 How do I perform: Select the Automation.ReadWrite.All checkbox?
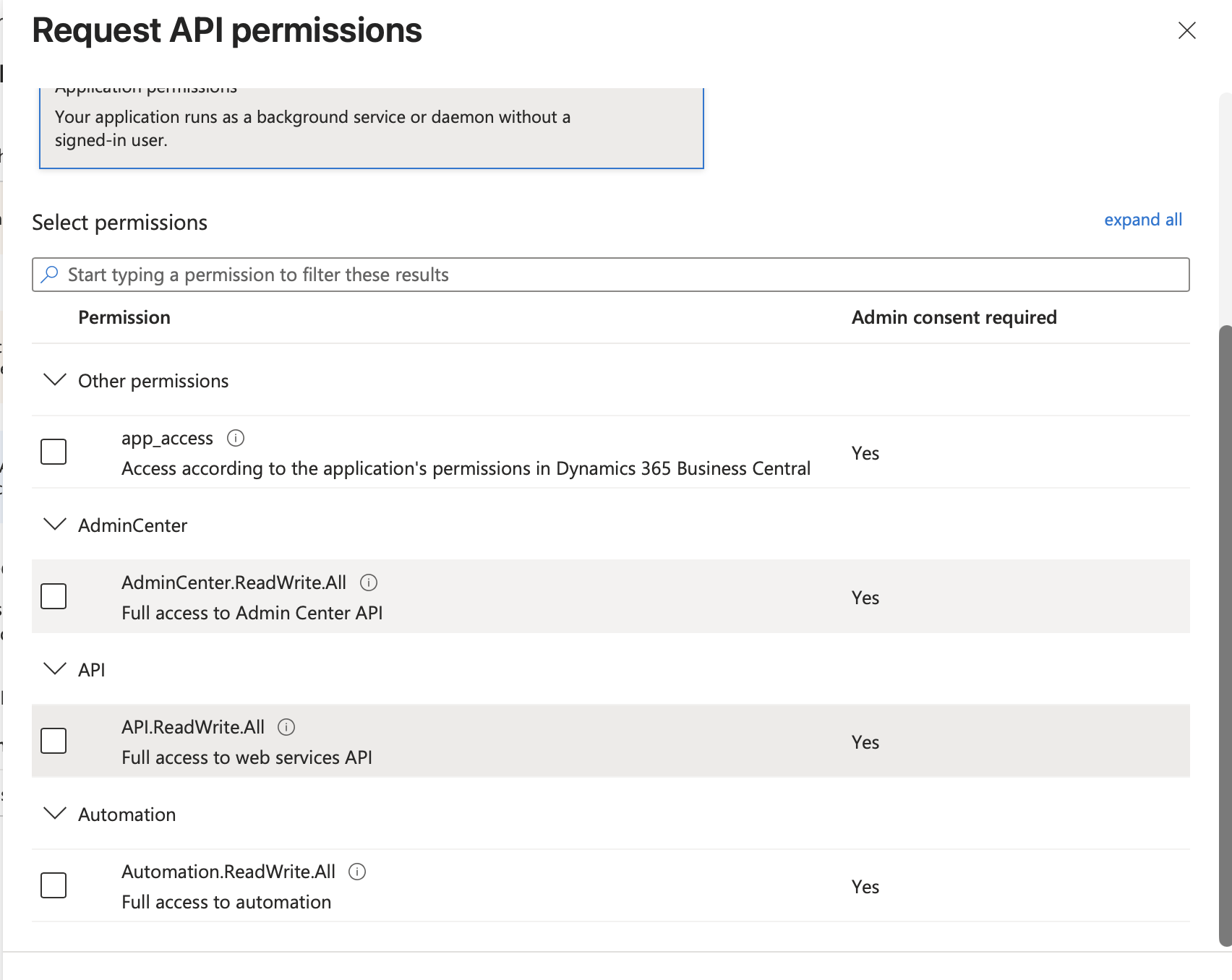click(54, 885)
